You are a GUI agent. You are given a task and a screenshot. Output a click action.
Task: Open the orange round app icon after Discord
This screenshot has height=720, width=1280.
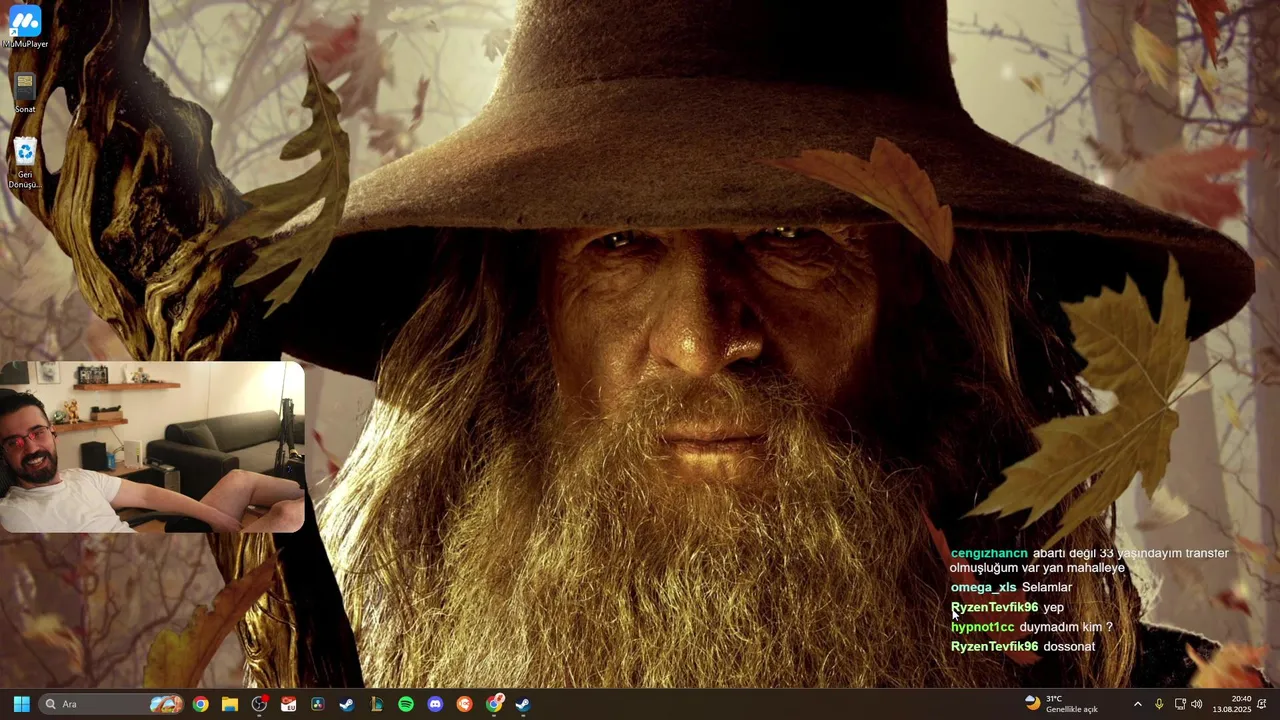point(464,704)
